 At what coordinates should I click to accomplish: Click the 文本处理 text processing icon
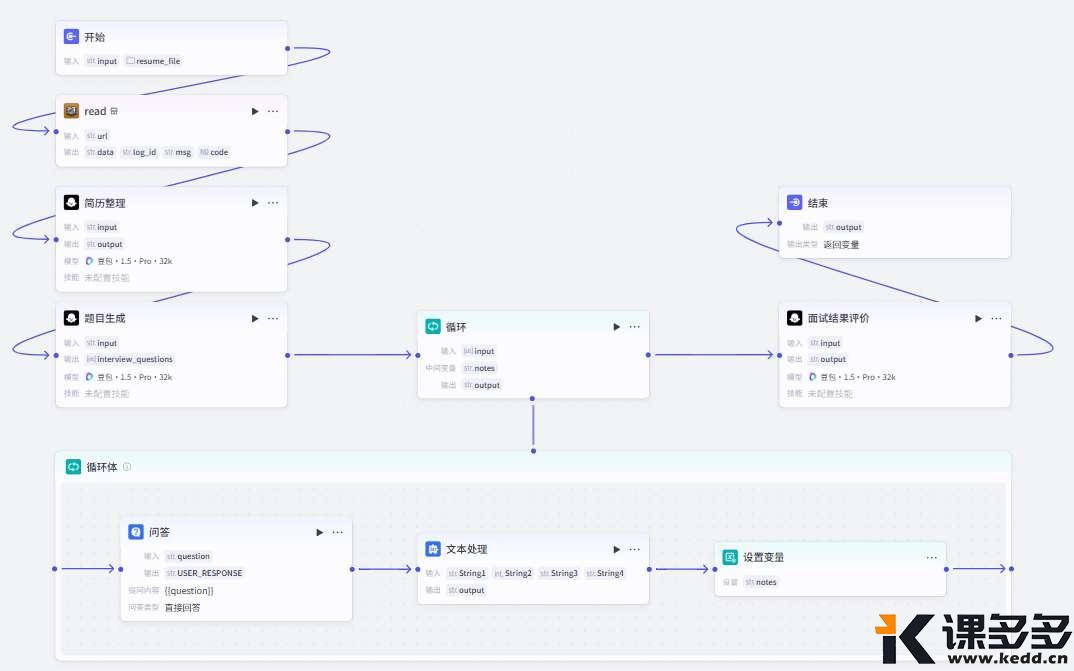tap(433, 549)
